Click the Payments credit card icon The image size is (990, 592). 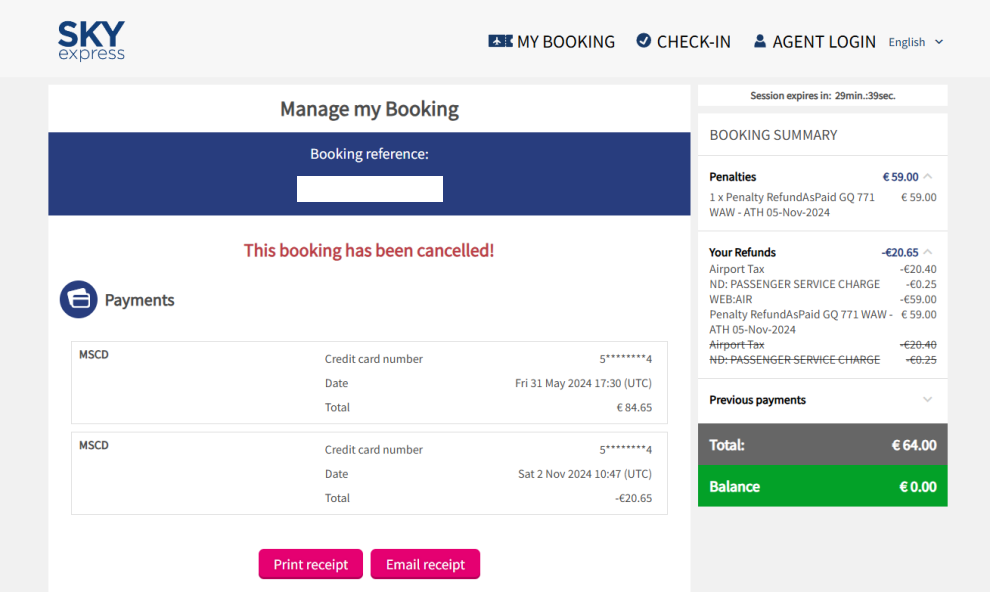[x=78, y=300]
